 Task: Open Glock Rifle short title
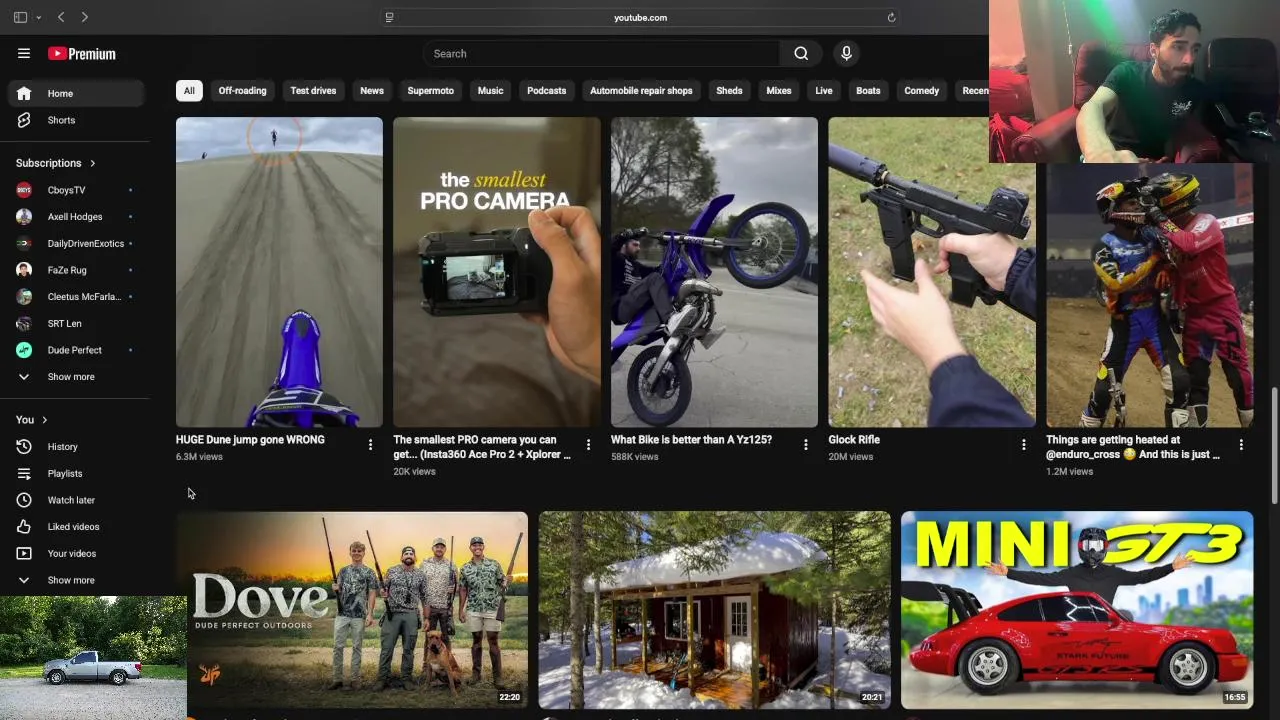(854, 440)
